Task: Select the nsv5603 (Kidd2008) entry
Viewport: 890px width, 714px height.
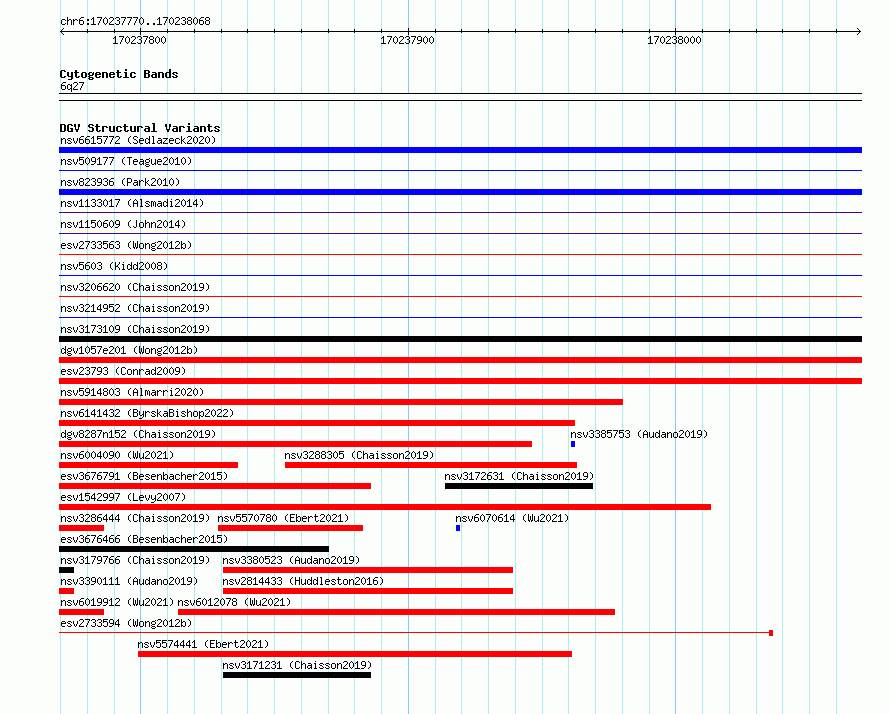Action: click(114, 266)
